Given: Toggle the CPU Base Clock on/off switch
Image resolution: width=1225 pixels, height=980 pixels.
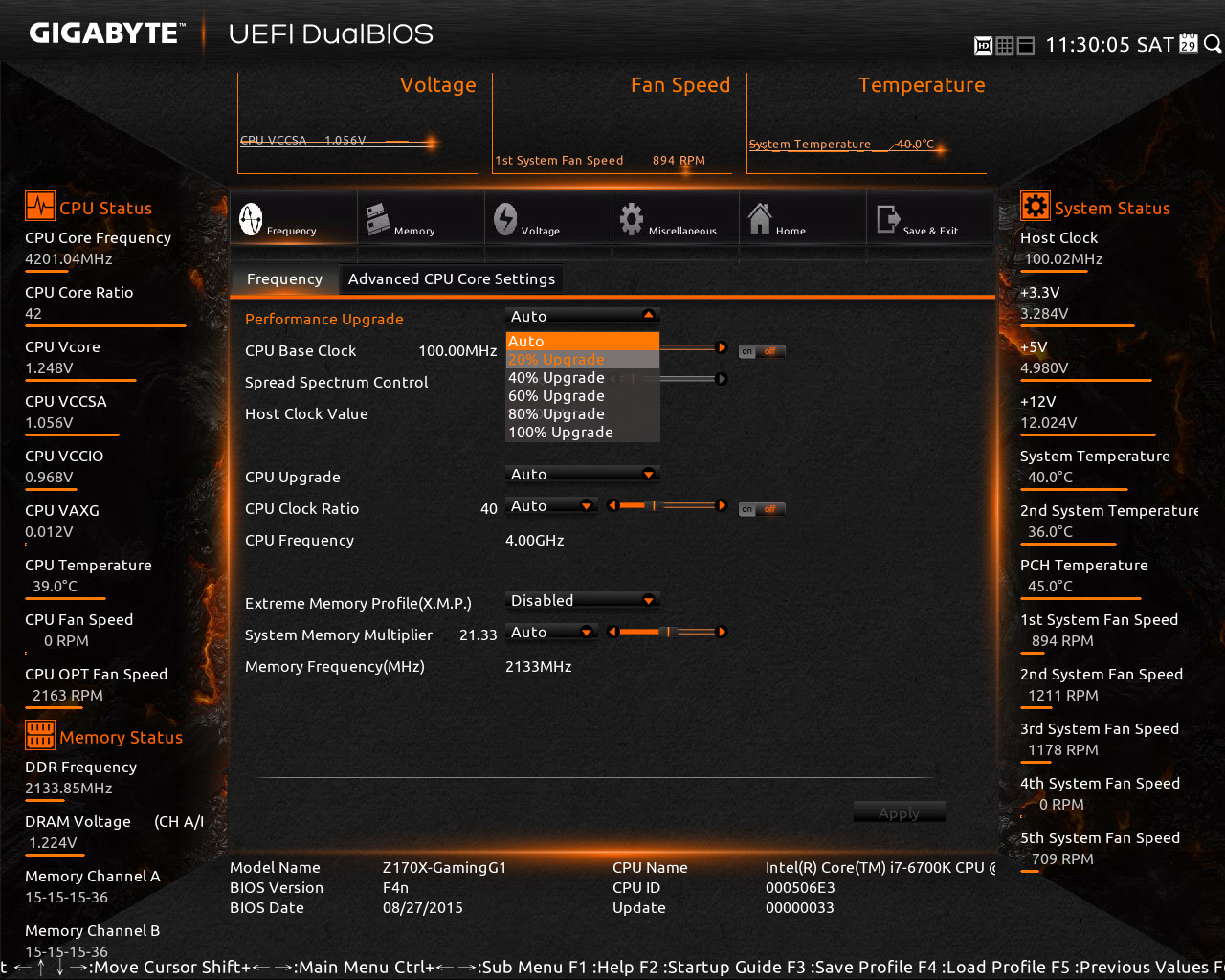Looking at the screenshot, I should pos(762,351).
